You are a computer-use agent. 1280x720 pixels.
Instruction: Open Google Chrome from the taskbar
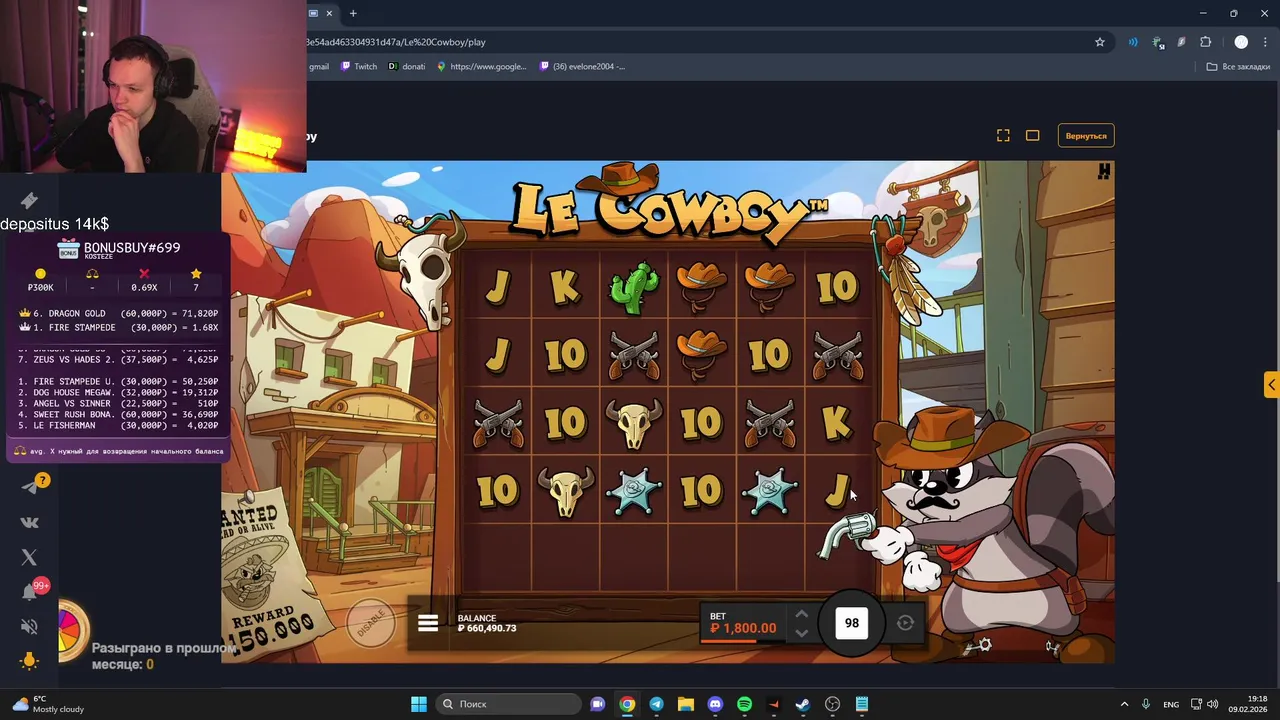point(627,704)
